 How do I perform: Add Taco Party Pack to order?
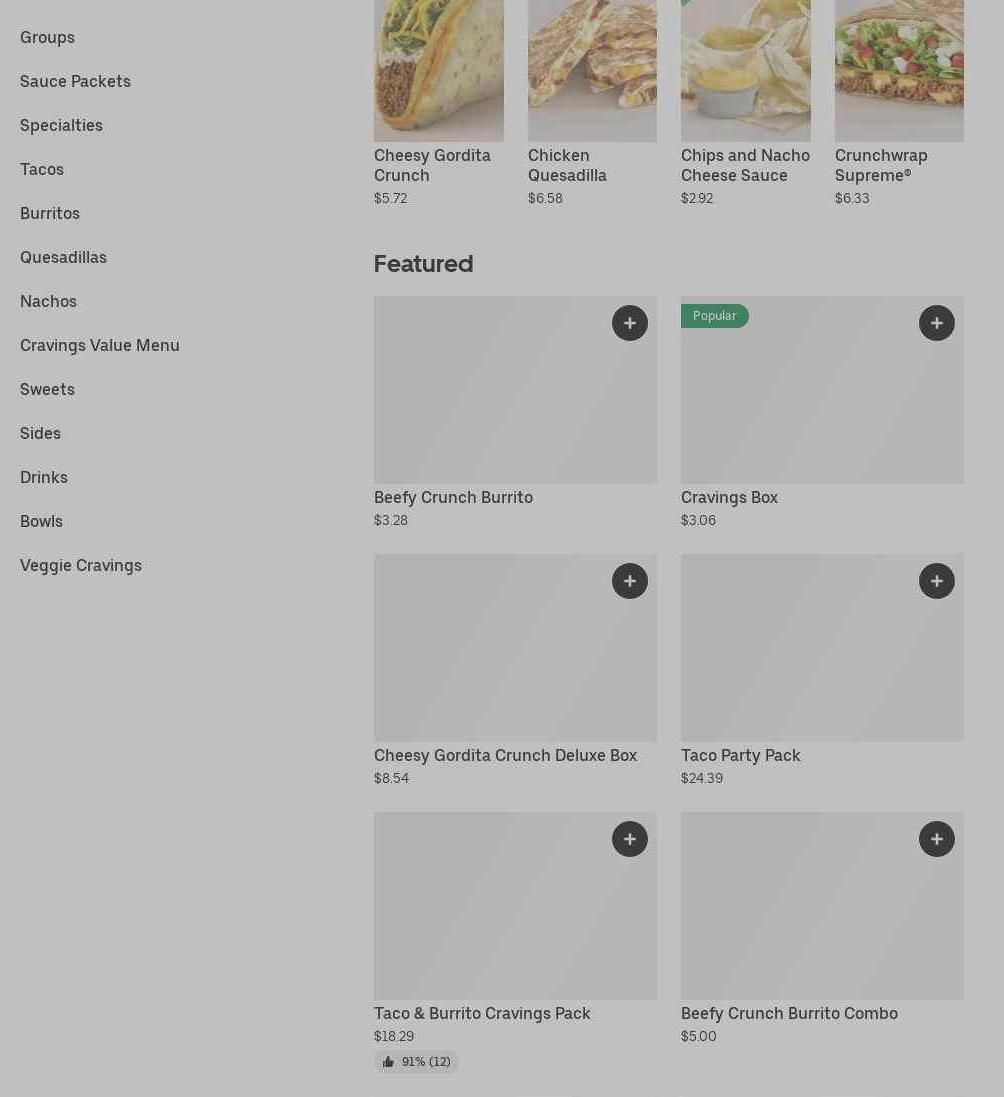936,581
